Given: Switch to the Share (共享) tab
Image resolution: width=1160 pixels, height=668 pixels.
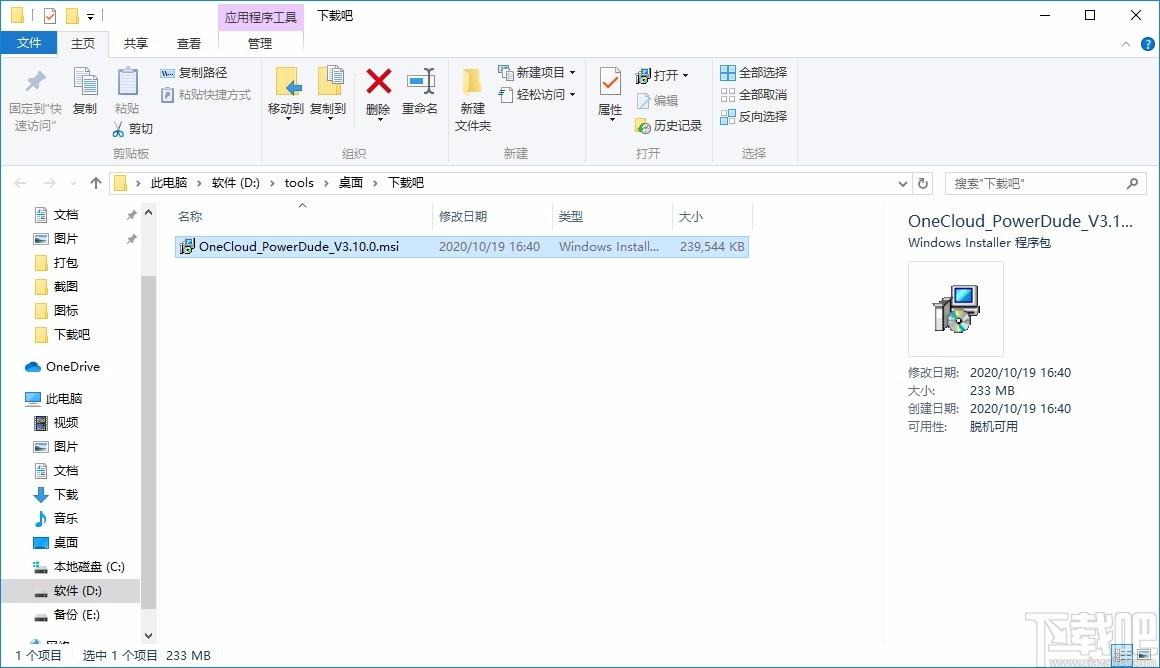Looking at the screenshot, I should (x=135, y=44).
